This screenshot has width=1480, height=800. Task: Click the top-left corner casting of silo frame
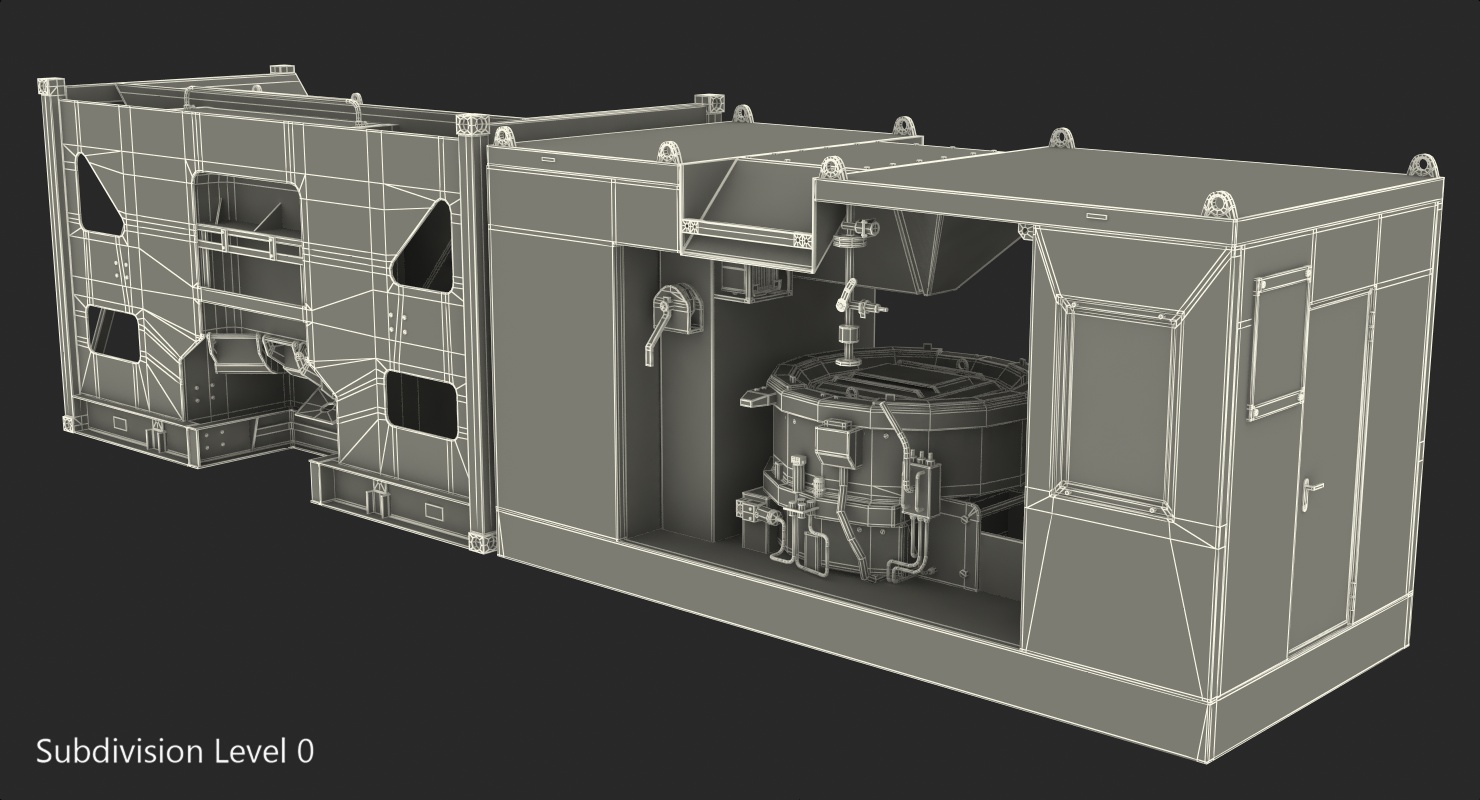(50, 86)
